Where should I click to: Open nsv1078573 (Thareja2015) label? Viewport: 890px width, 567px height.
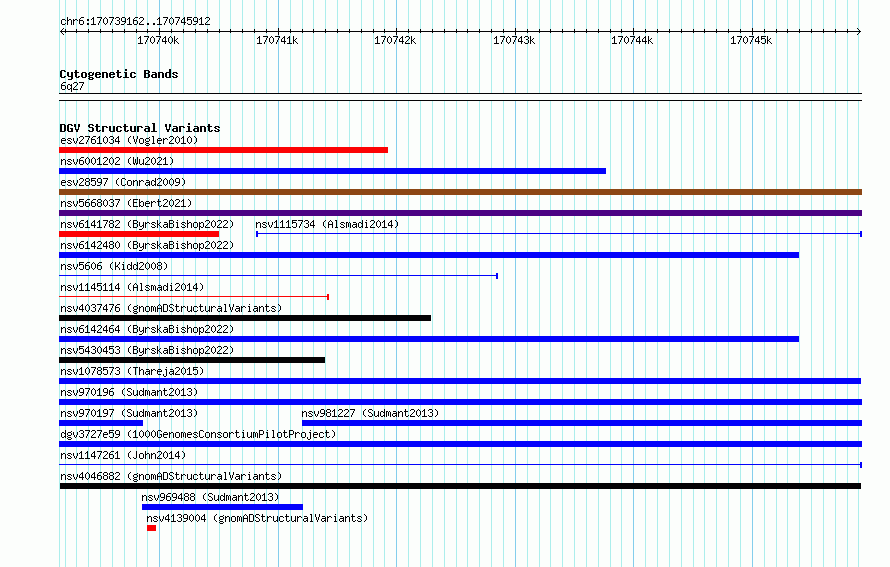[x=132, y=371]
